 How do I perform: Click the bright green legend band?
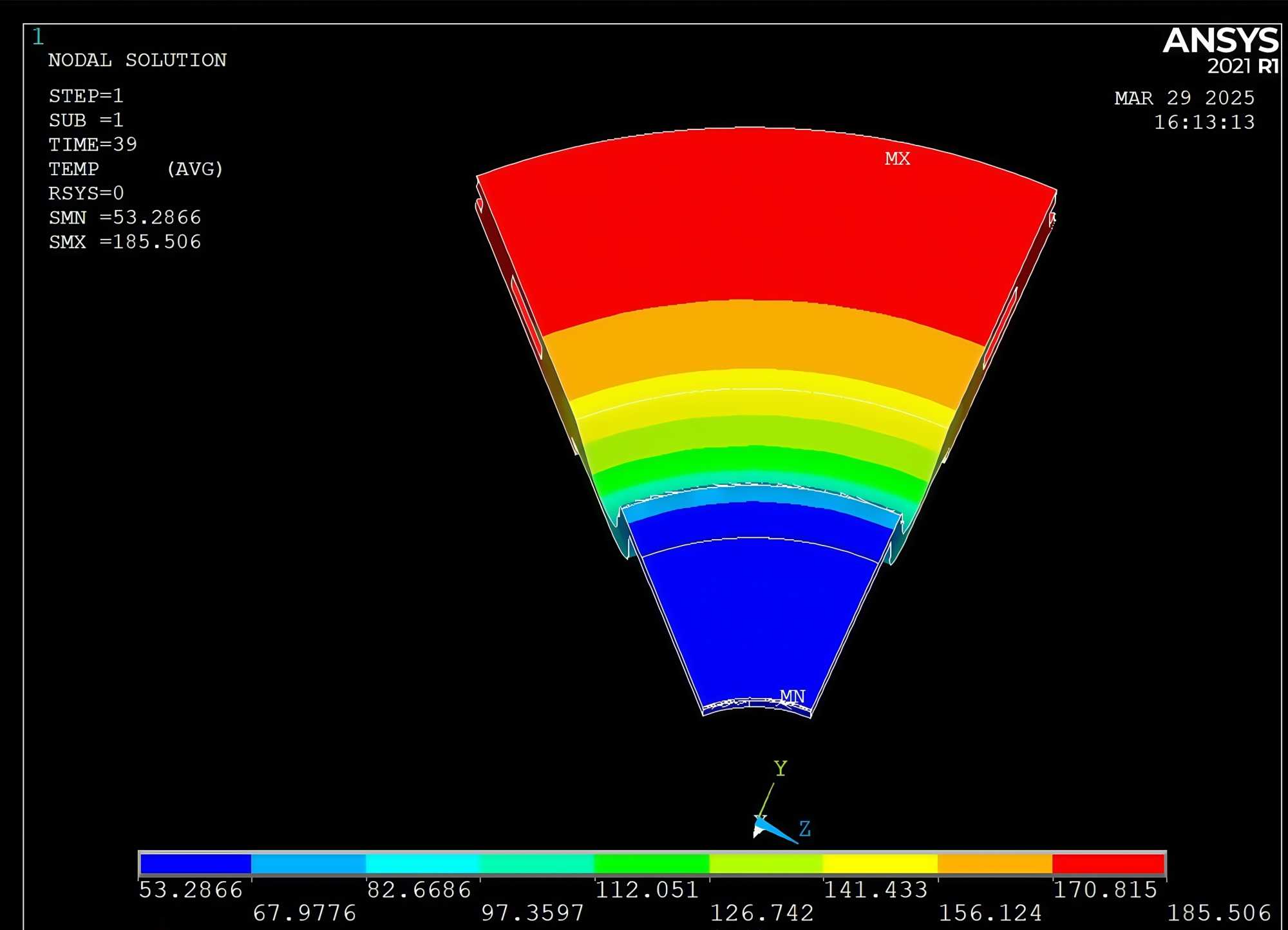coord(651,863)
